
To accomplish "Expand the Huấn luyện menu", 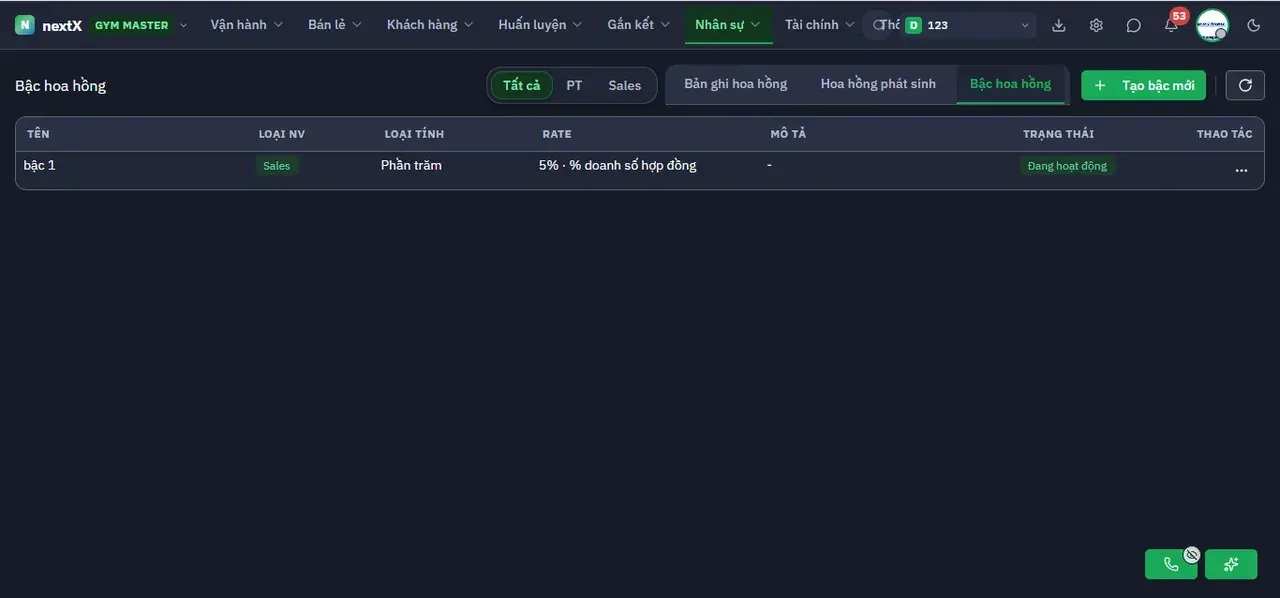I will [x=540, y=25].
